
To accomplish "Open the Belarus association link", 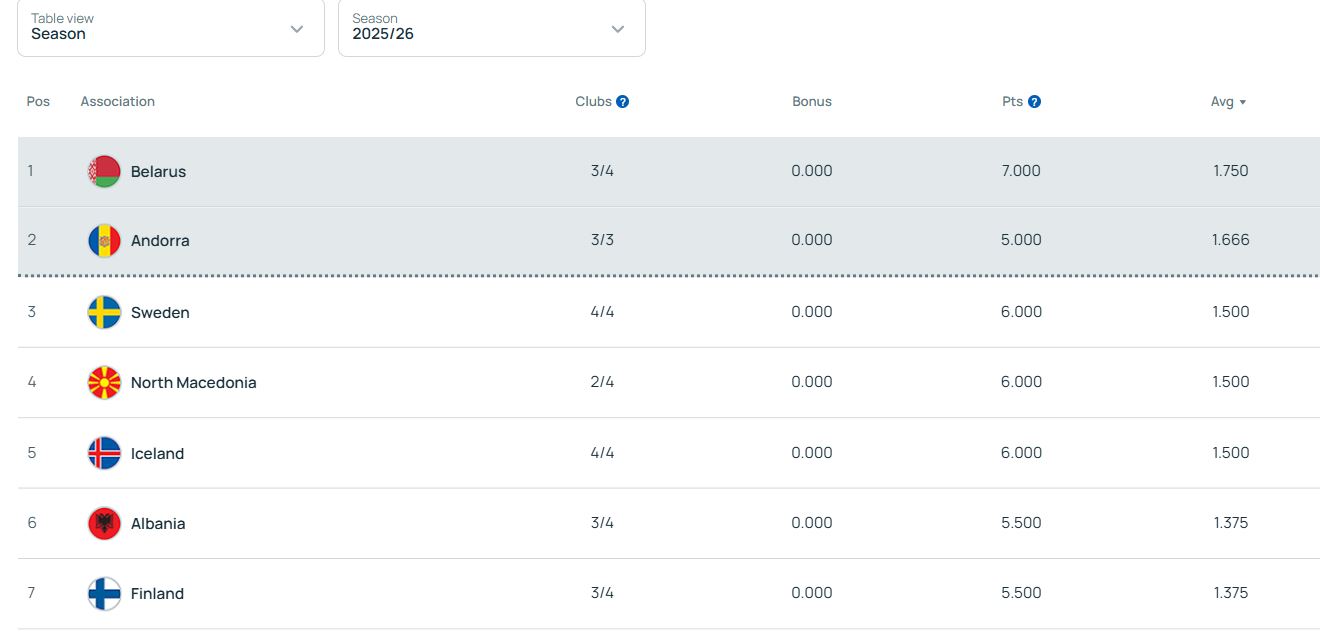I will [x=158, y=172].
